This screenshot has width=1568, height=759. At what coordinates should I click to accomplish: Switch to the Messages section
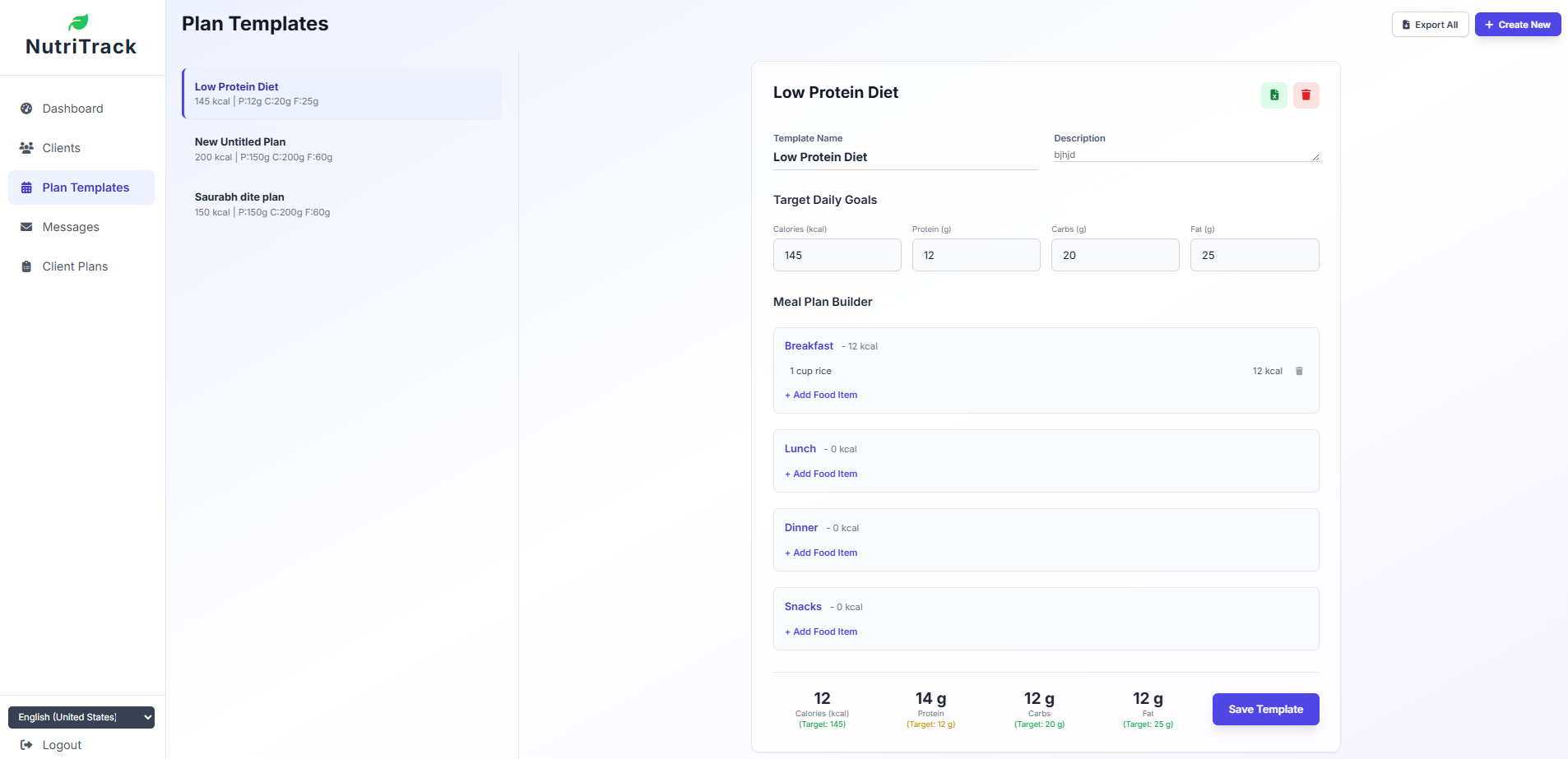point(71,226)
